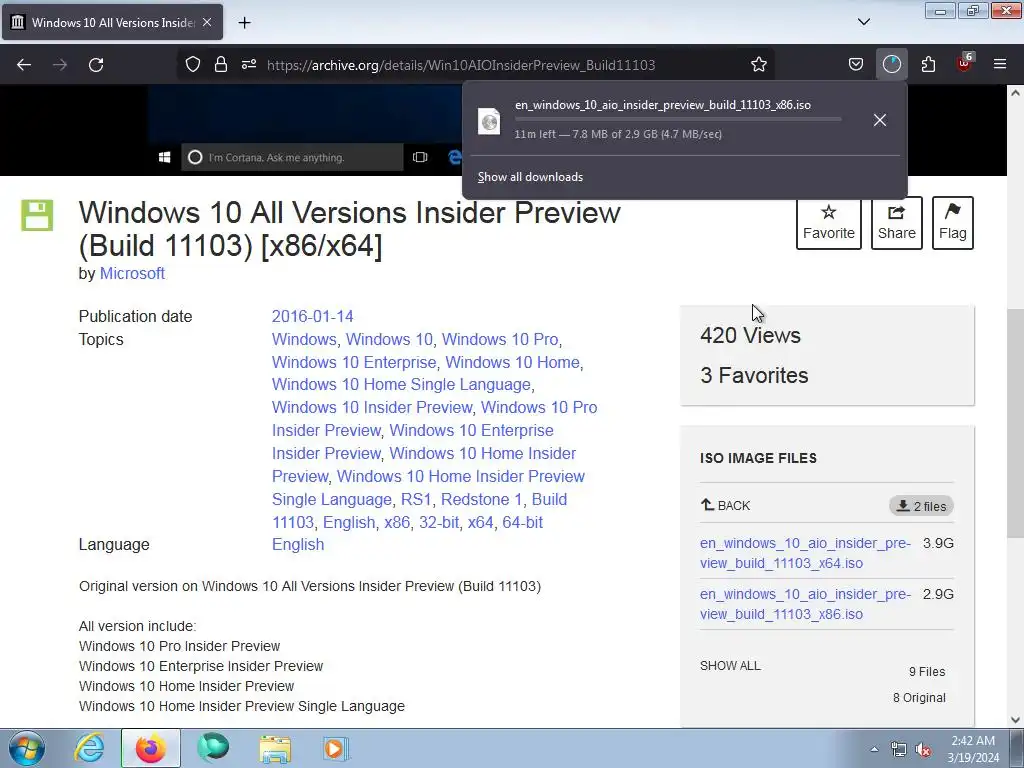Click the scrollbar down arrow
Image resolution: width=1024 pixels, height=768 pixels.
point(1015,720)
